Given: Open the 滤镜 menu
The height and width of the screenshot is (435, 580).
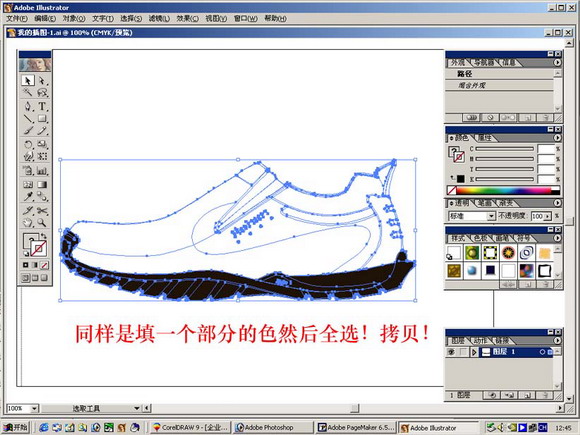Looking at the screenshot, I should click(159, 18).
